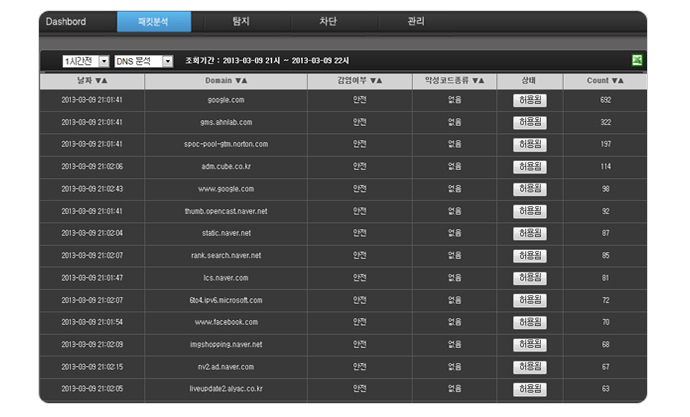Select the adm.cube.co.kr domain cell
This screenshot has height=417, width=690.
(226, 167)
